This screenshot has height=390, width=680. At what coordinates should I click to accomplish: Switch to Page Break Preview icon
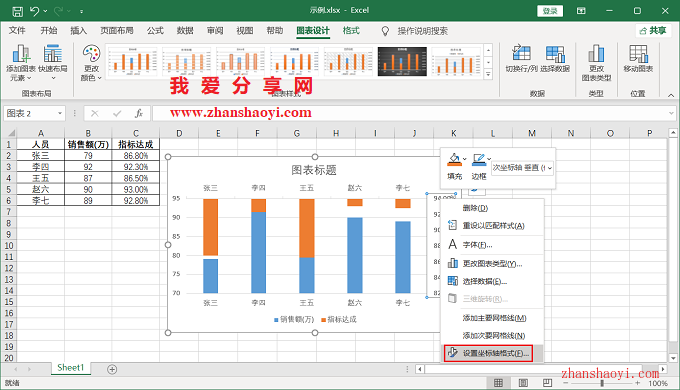pos(547,383)
